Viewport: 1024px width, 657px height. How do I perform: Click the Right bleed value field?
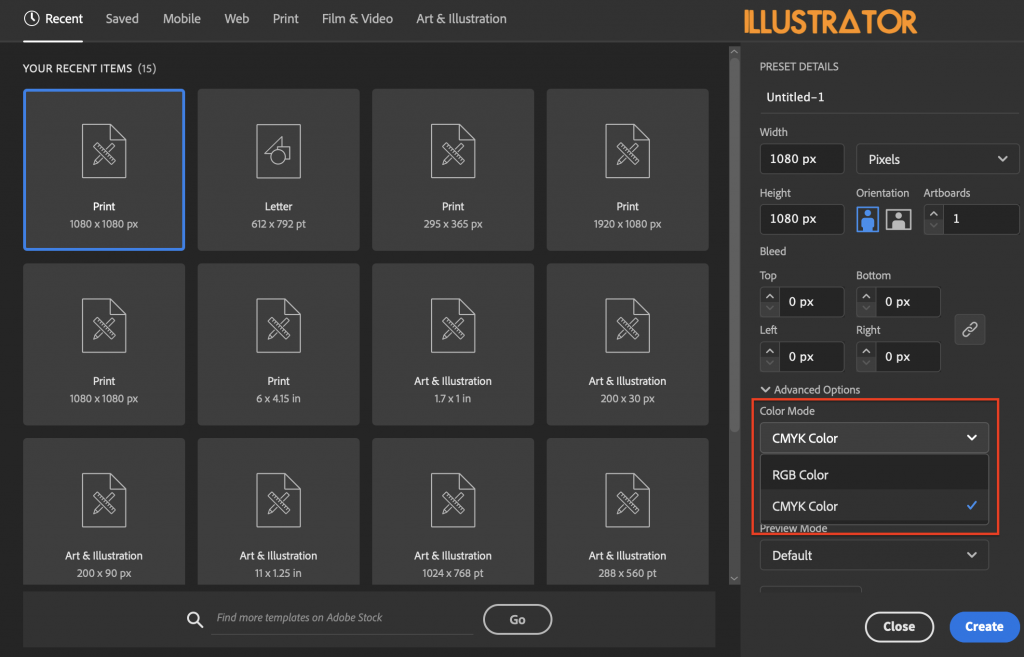pyautogui.click(x=908, y=357)
